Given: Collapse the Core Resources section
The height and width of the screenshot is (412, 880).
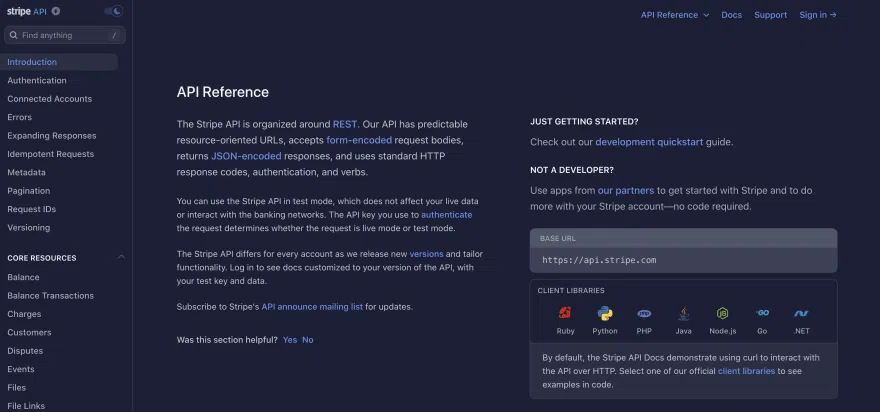Looking at the screenshot, I should pyautogui.click(x=121, y=257).
